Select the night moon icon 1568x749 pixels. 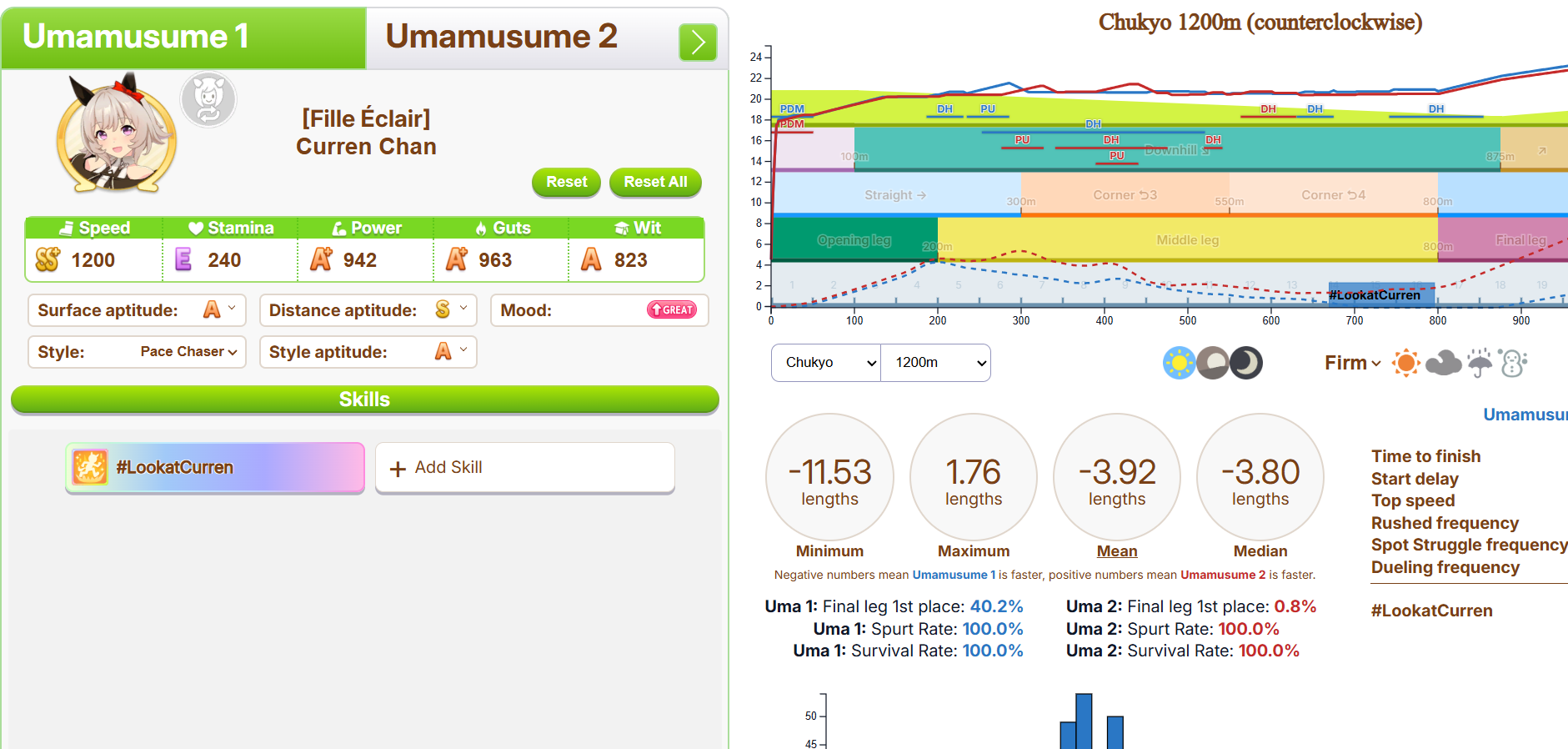(1246, 363)
